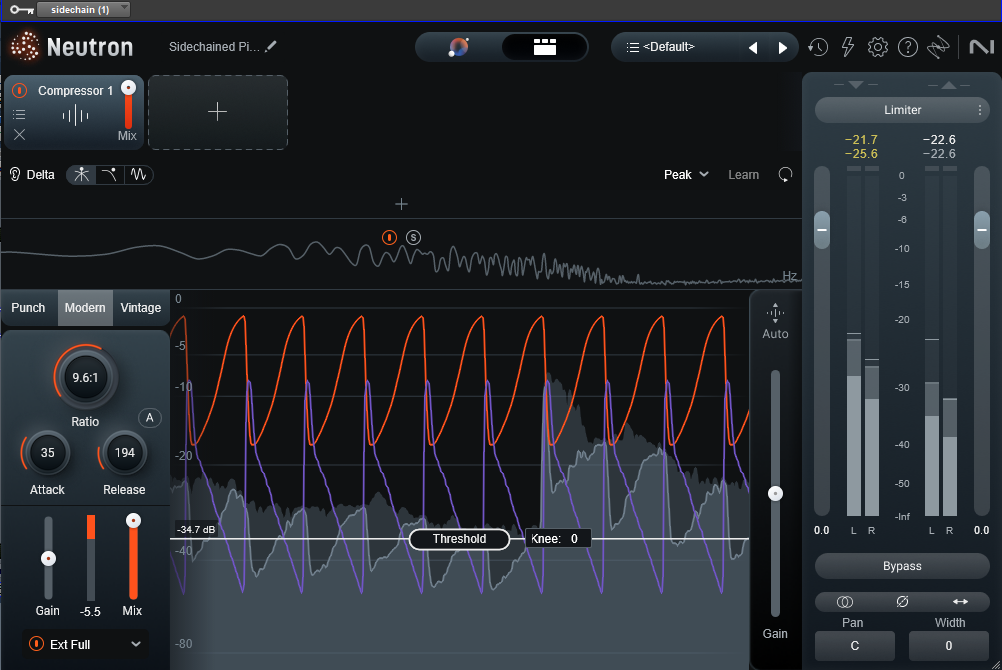Viewport: 1002px width, 670px height.
Task: Reset with the circular arrow icon
Action: tap(785, 175)
